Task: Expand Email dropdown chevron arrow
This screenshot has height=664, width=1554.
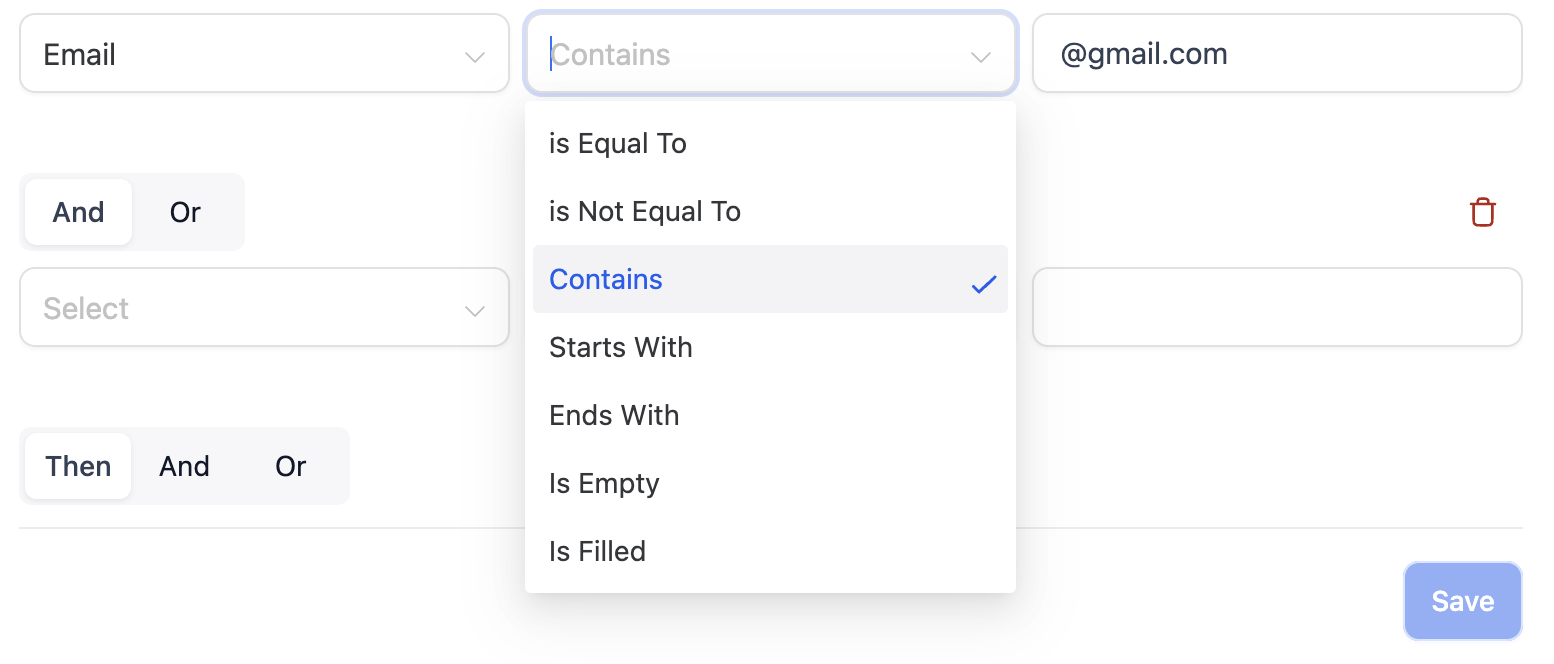Action: (x=475, y=57)
